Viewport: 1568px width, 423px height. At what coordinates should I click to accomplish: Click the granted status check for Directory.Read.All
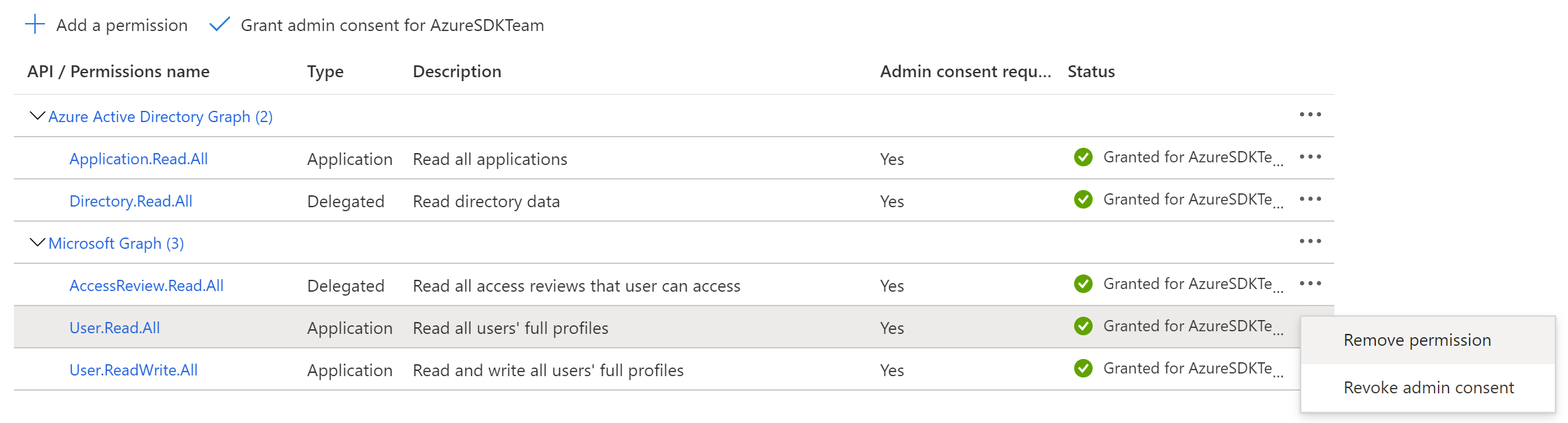1083,199
